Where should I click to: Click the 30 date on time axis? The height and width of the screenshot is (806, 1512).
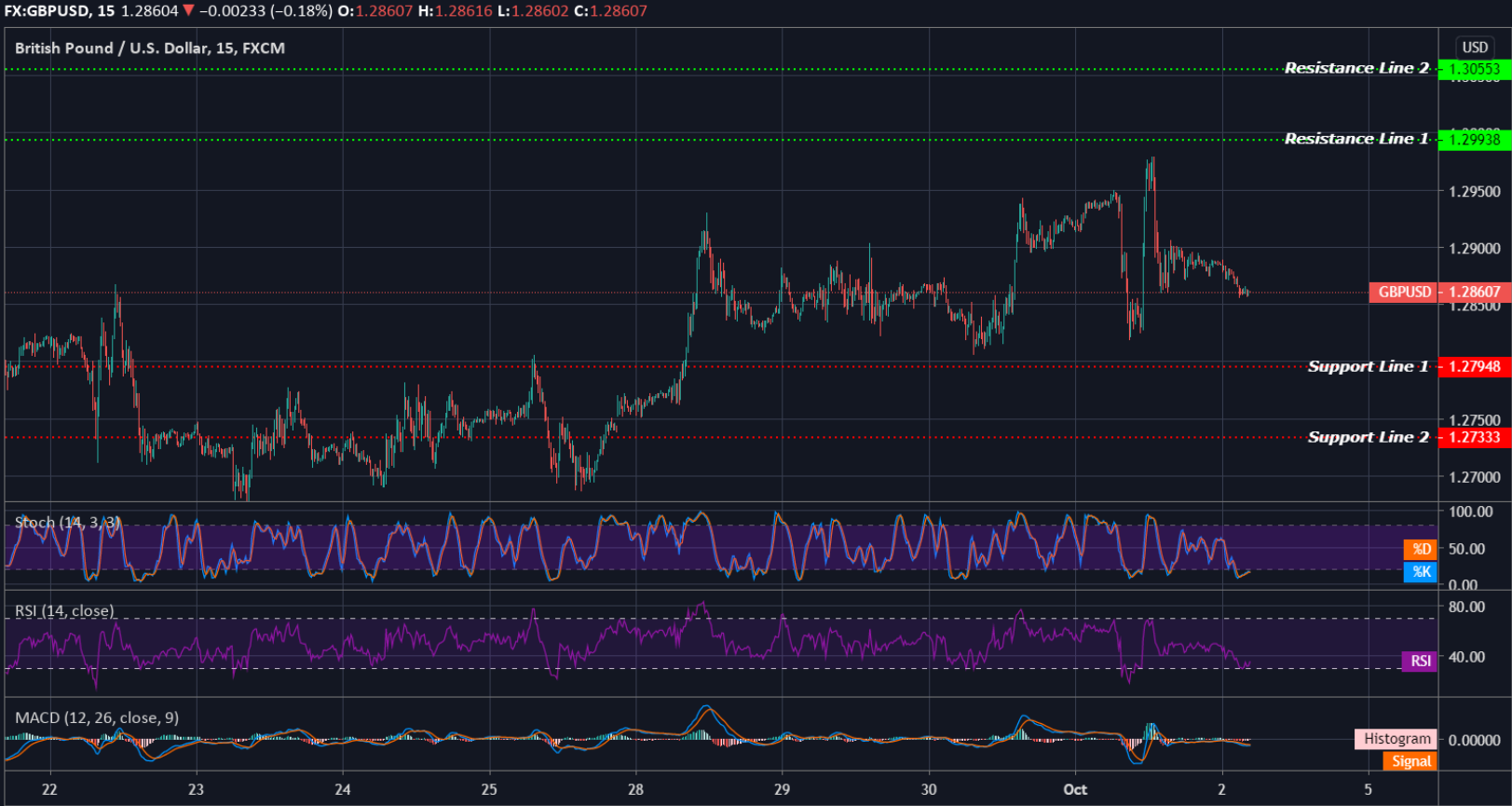point(929,789)
